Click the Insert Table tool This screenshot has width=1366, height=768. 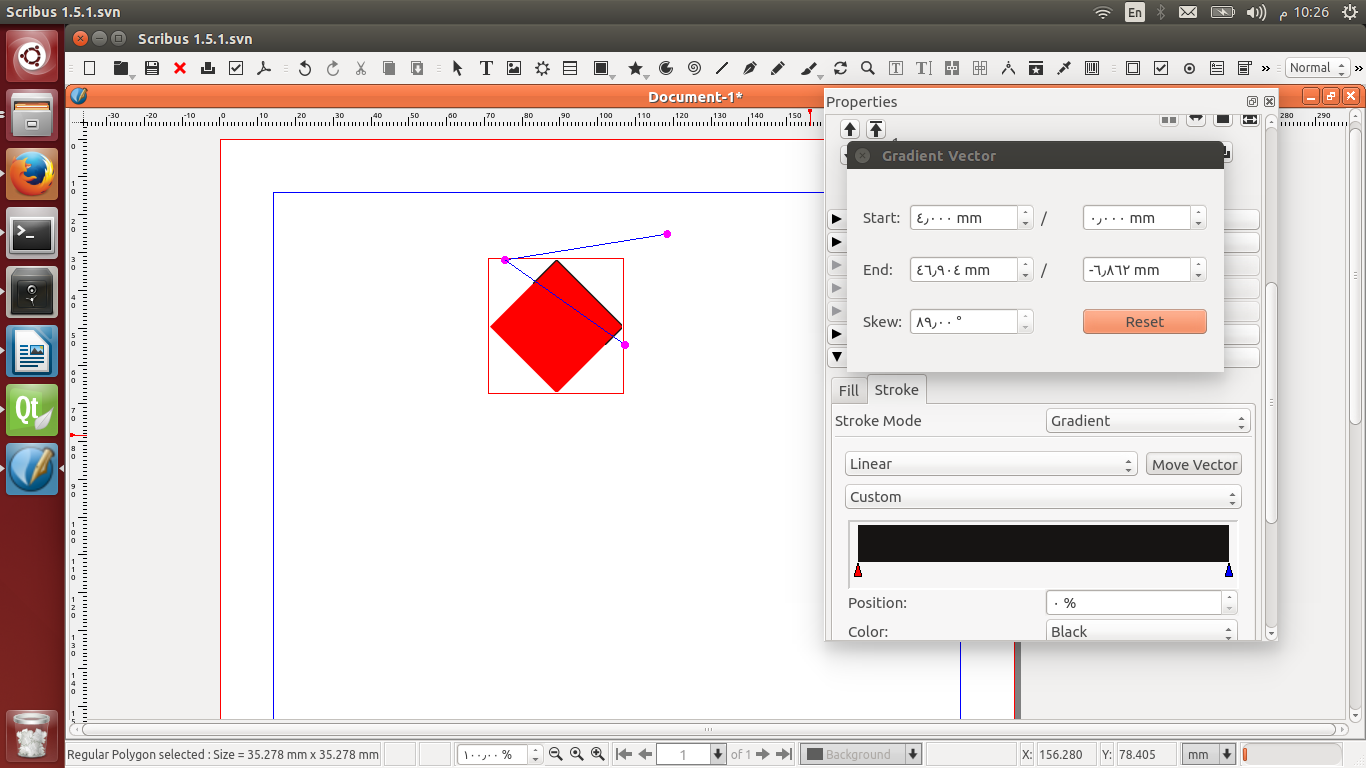(570, 68)
